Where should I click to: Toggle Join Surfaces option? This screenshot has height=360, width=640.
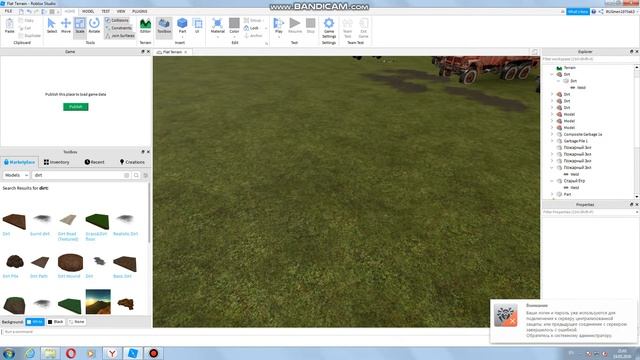click(120, 36)
